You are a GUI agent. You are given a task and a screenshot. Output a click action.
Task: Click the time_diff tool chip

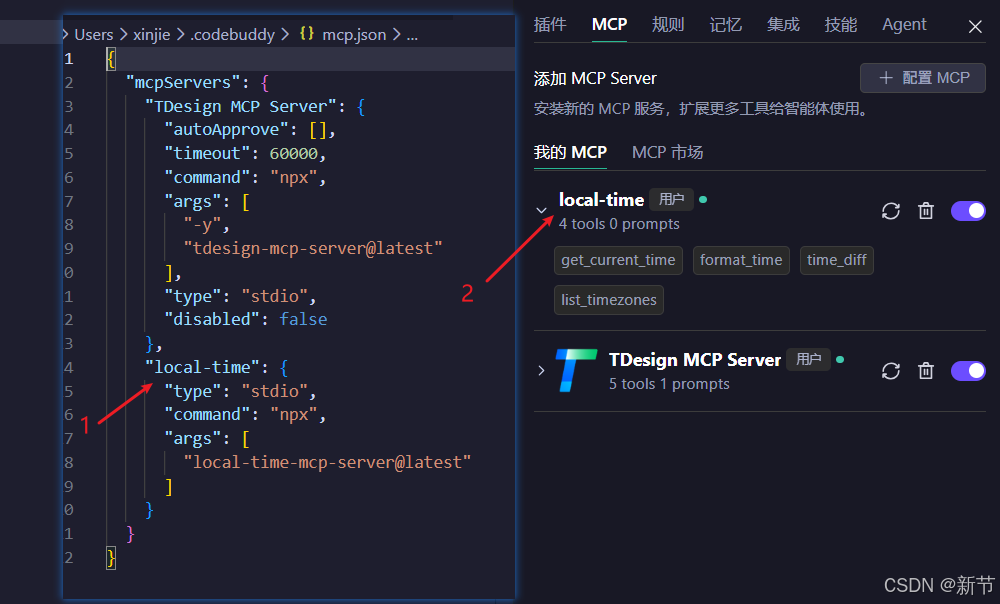coord(837,260)
